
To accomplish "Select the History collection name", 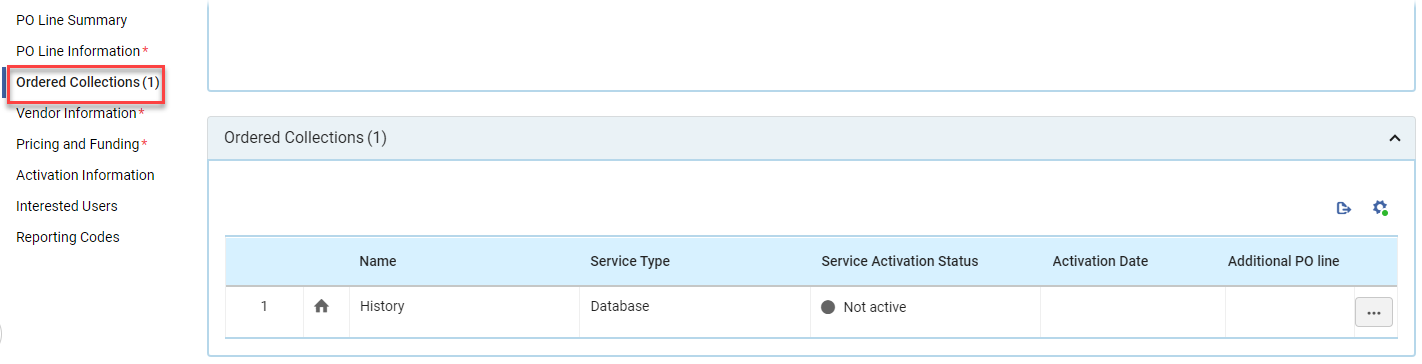I will tap(382, 306).
